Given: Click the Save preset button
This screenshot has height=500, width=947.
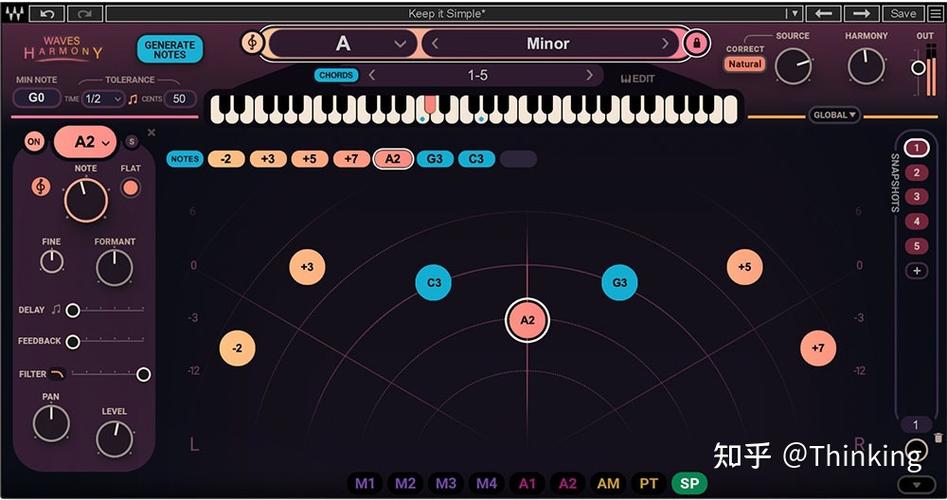Looking at the screenshot, I should [x=902, y=13].
